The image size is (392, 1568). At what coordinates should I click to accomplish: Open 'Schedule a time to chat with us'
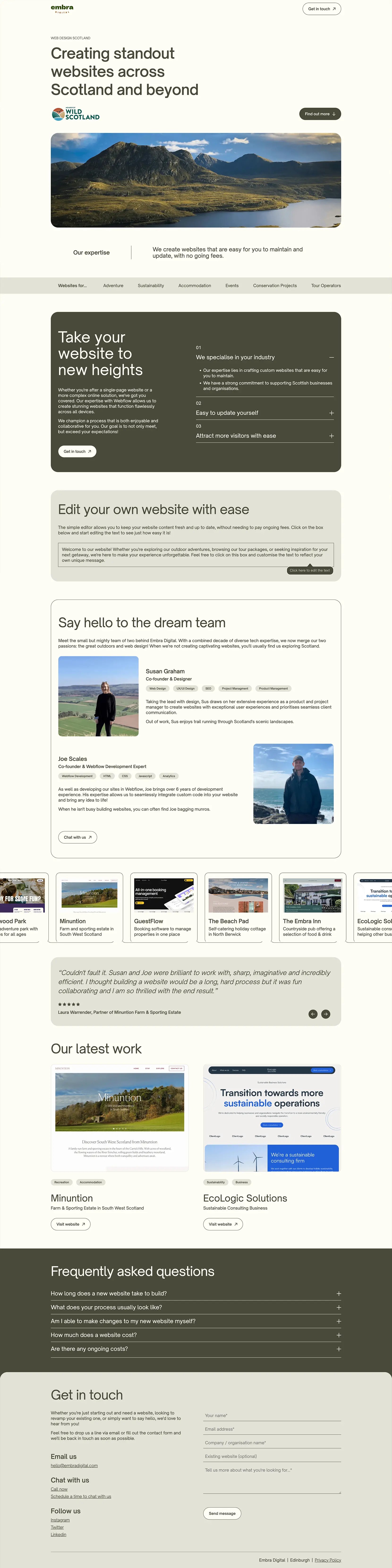coord(81,1496)
